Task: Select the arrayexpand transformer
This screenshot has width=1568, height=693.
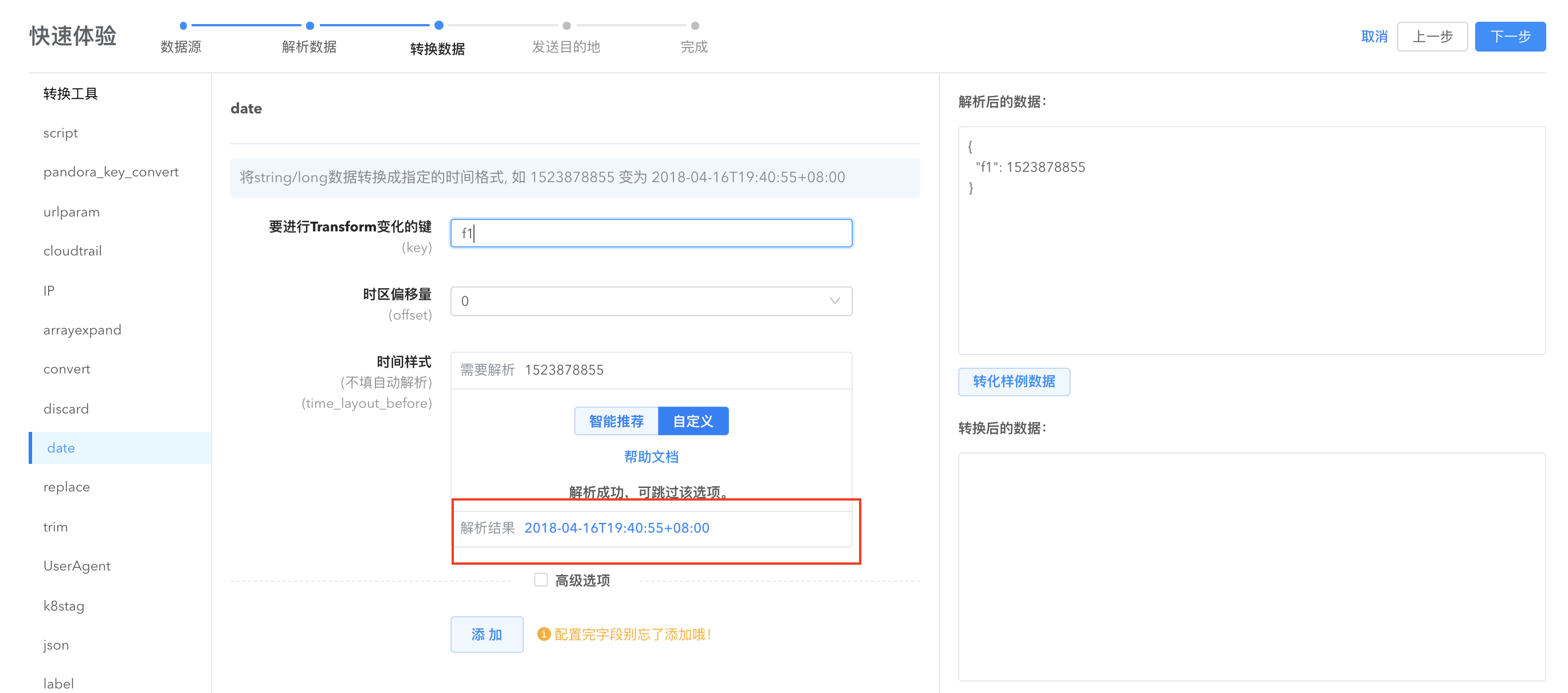Action: (82, 330)
